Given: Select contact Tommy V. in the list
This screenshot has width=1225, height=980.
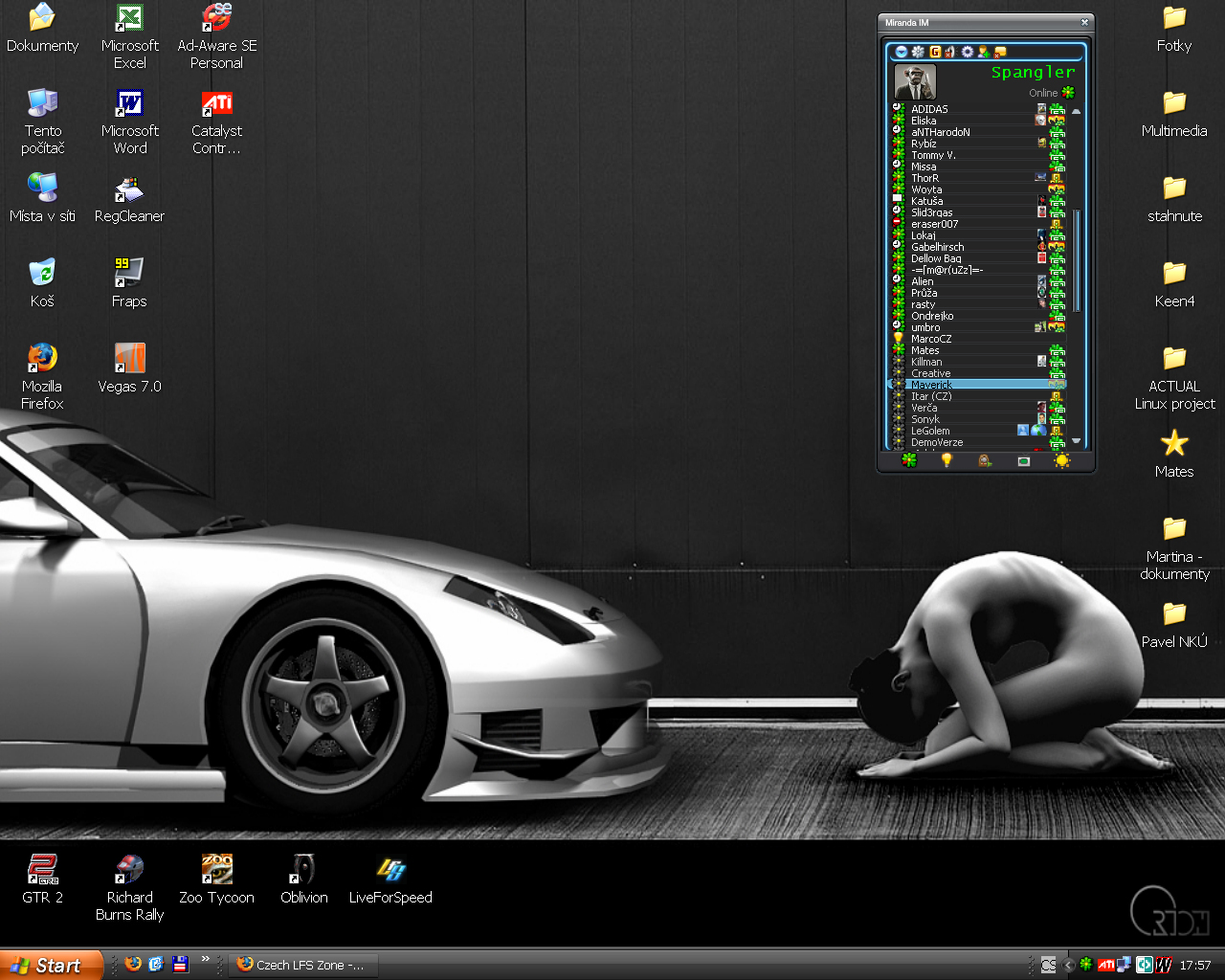Looking at the screenshot, I should [979, 155].
